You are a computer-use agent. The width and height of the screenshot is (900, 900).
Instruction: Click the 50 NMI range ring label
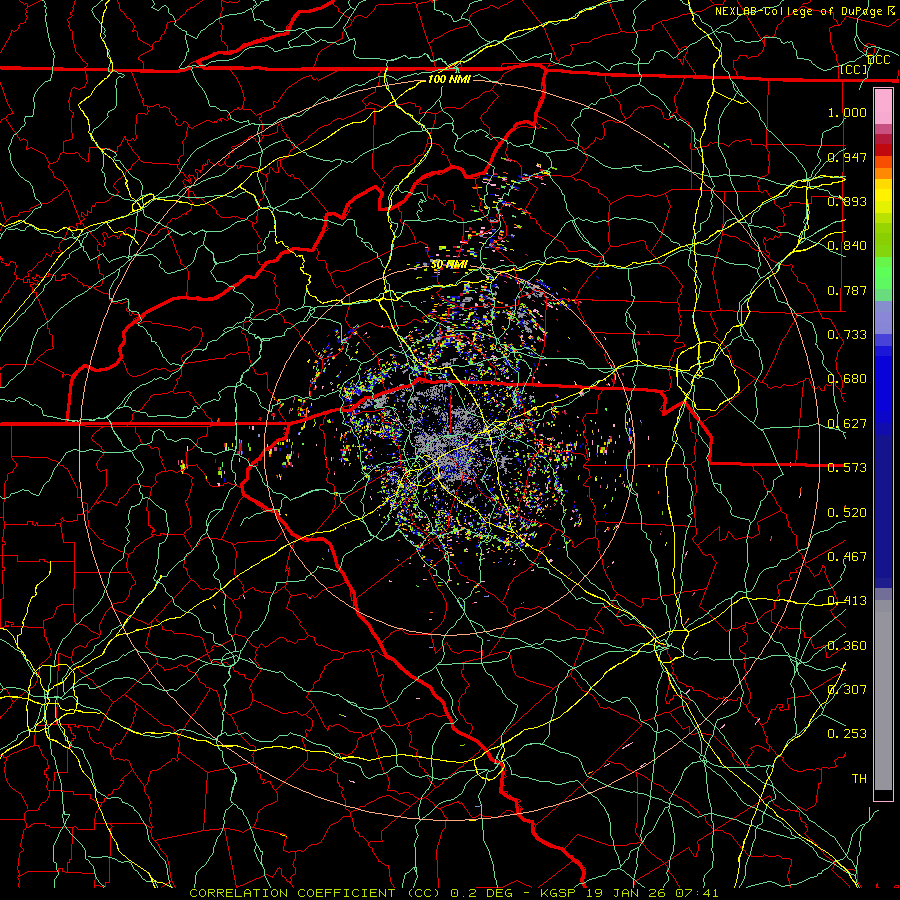[449, 265]
